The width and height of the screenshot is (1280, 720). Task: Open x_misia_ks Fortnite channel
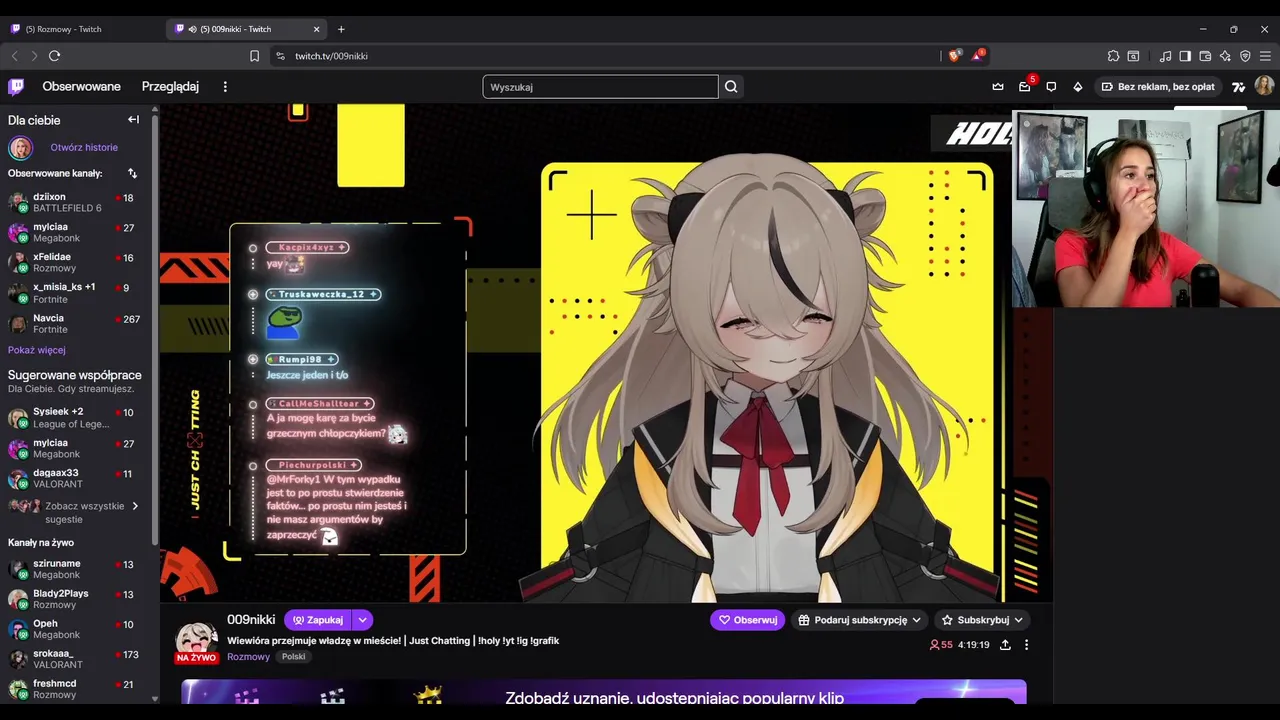[x=74, y=293]
